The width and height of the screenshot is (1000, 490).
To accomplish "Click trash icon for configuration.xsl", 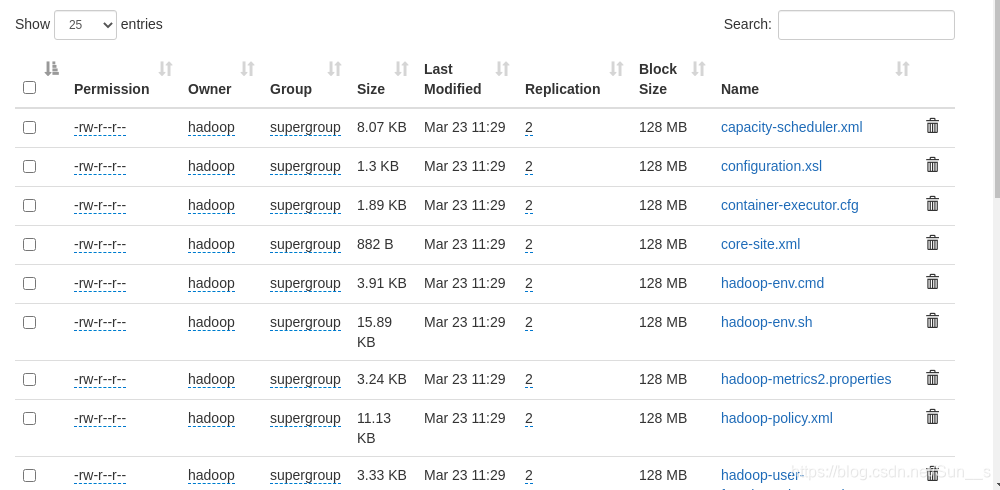I will point(932,165).
